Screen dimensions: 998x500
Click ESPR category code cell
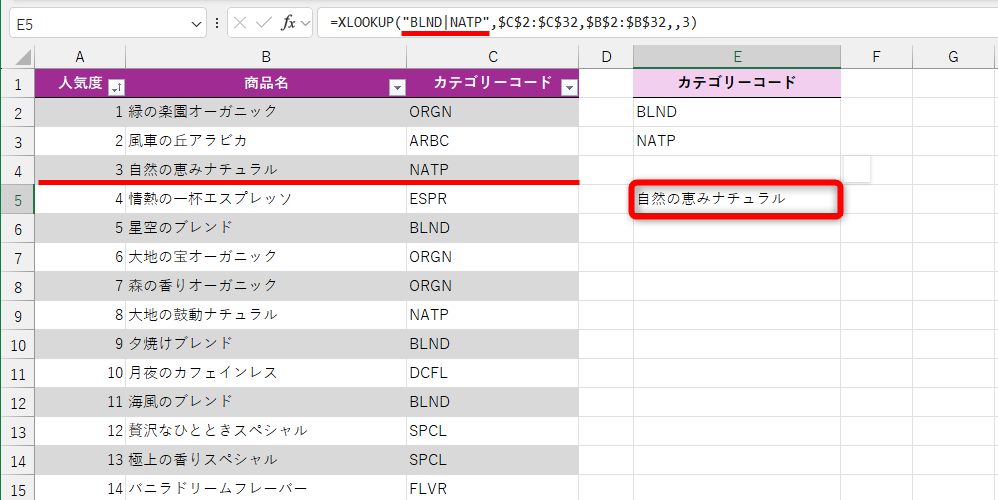pyautogui.click(x=493, y=199)
